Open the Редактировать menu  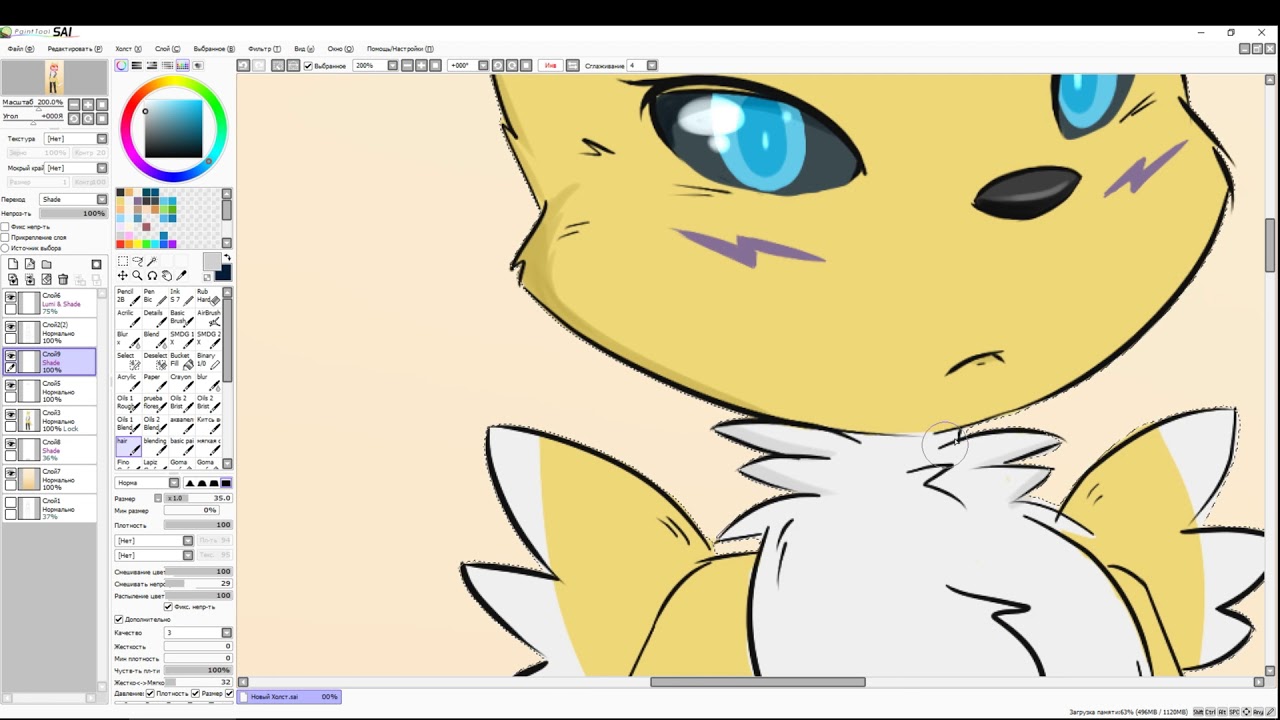pos(74,49)
